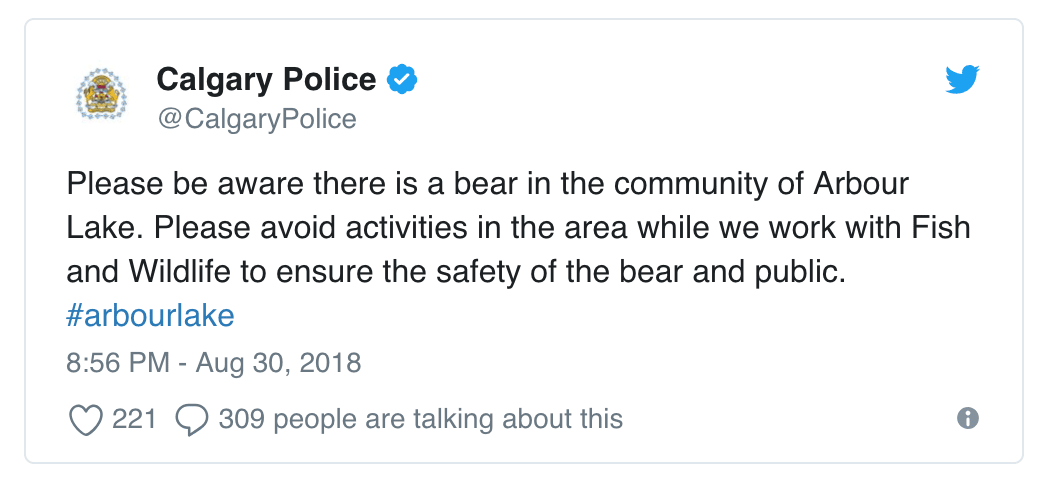Image resolution: width=1056 pixels, height=488 pixels.
Task: Open replies via the speech bubble icon
Action: (191, 419)
